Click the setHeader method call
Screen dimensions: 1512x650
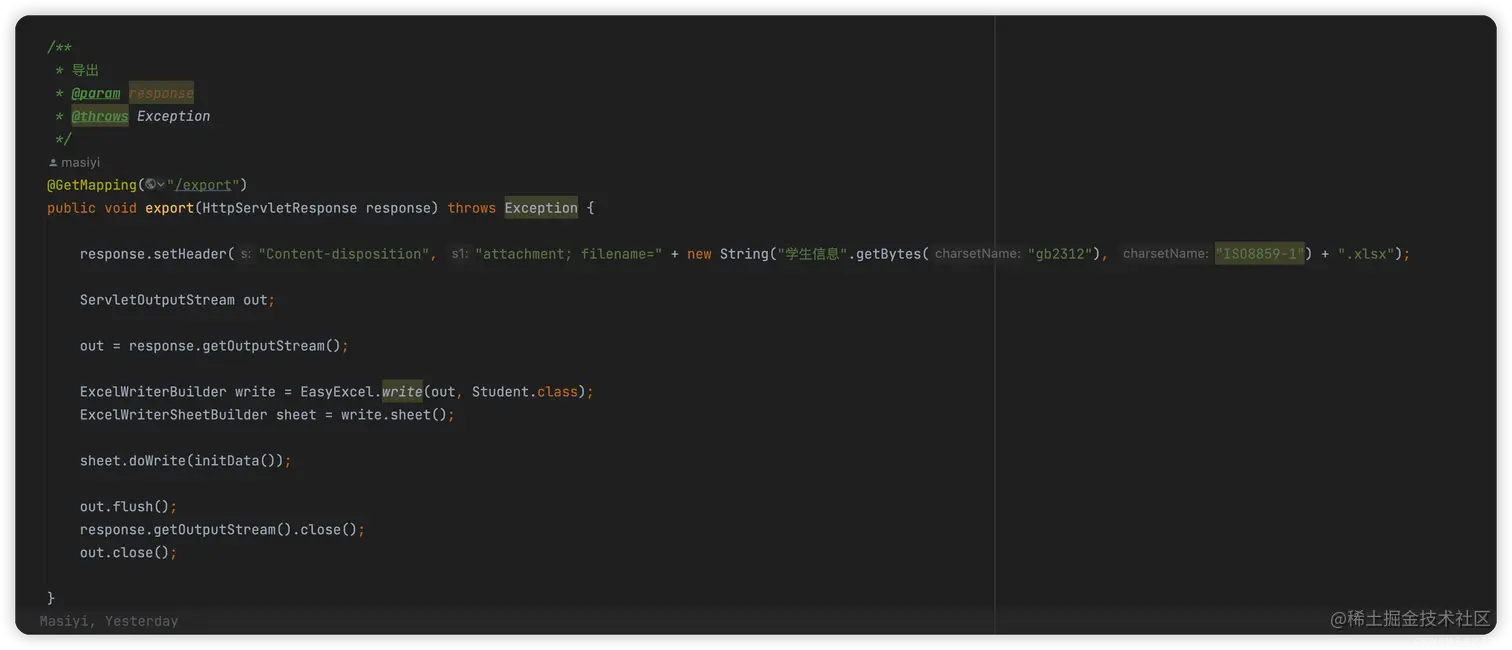click(x=190, y=254)
